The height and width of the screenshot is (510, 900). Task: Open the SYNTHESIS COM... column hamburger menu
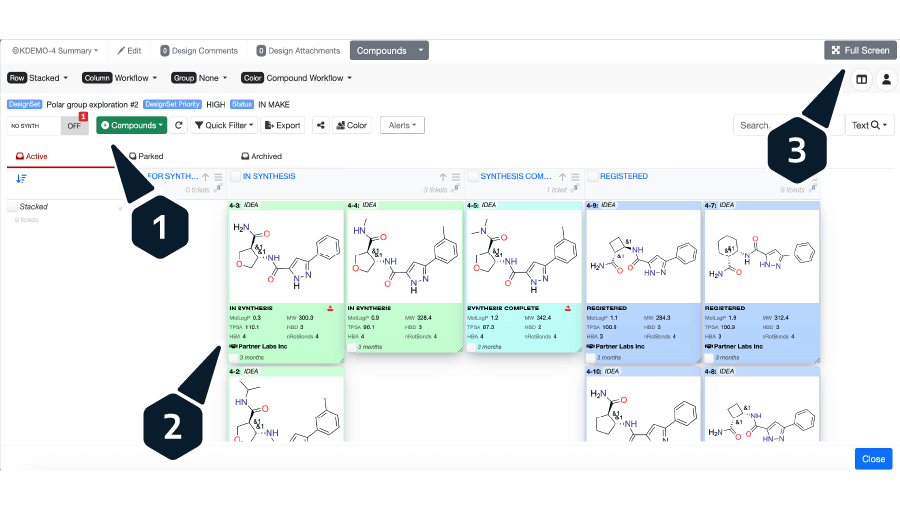[575, 177]
